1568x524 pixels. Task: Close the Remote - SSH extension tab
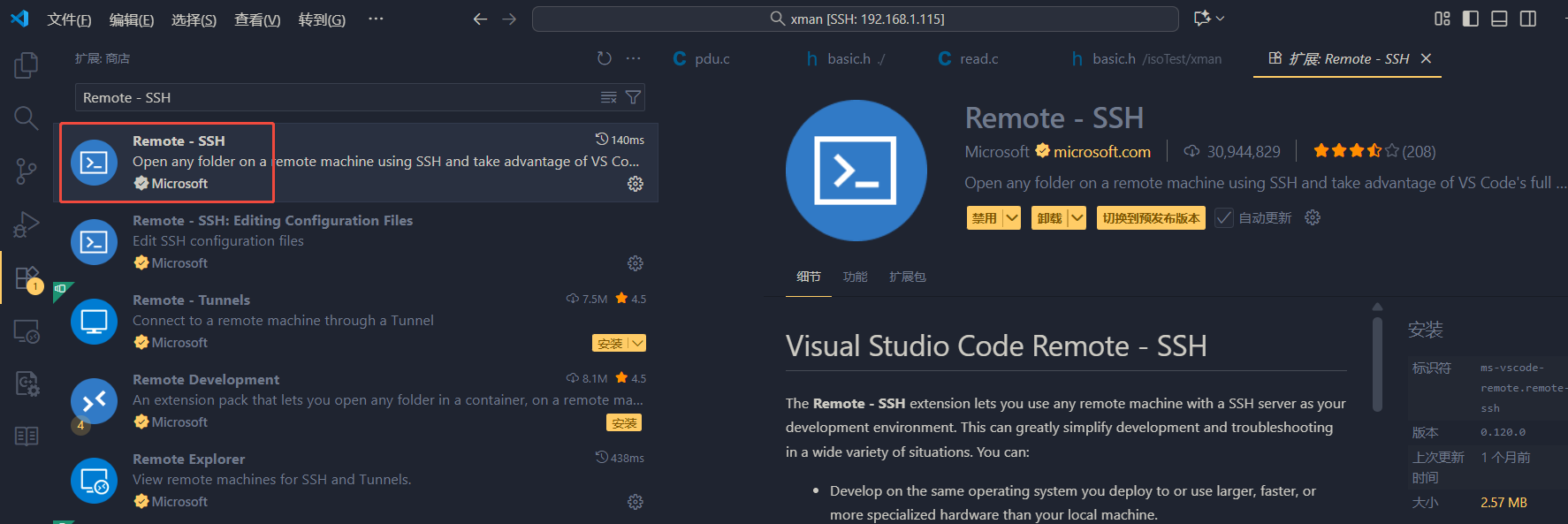click(x=1426, y=58)
